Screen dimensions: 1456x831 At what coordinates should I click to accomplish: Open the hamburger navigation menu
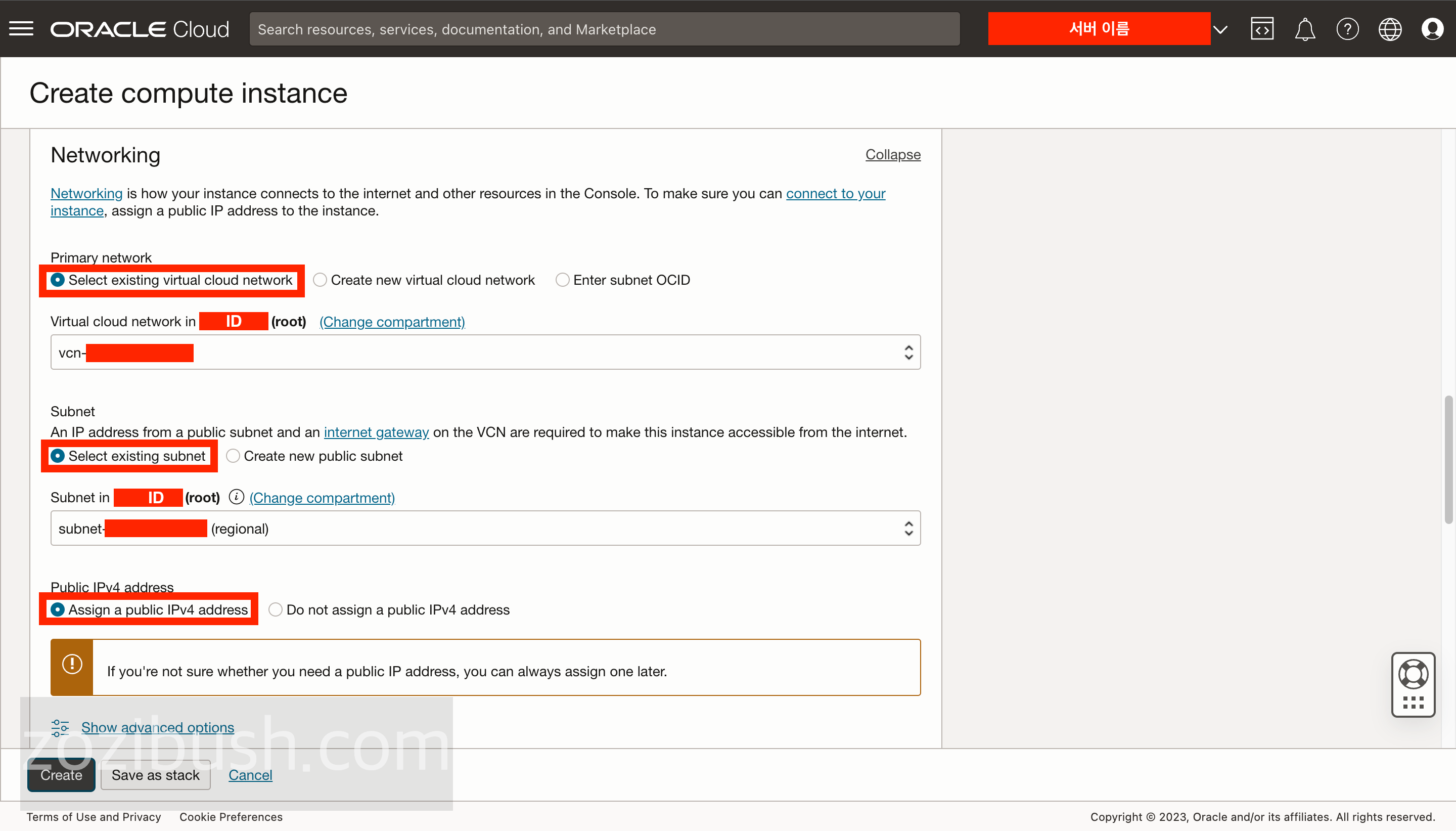(x=21, y=29)
